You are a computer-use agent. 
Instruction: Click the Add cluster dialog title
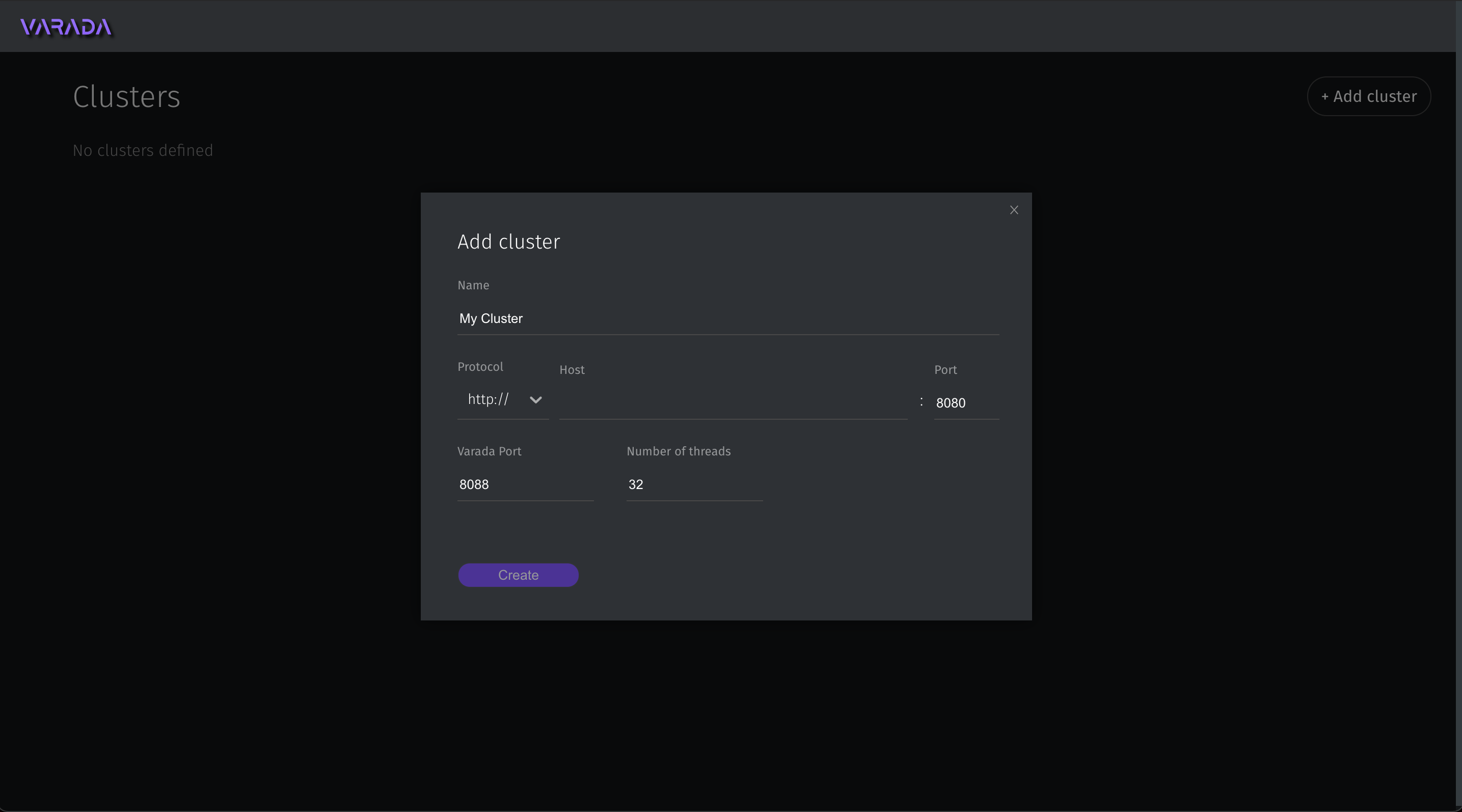508,242
